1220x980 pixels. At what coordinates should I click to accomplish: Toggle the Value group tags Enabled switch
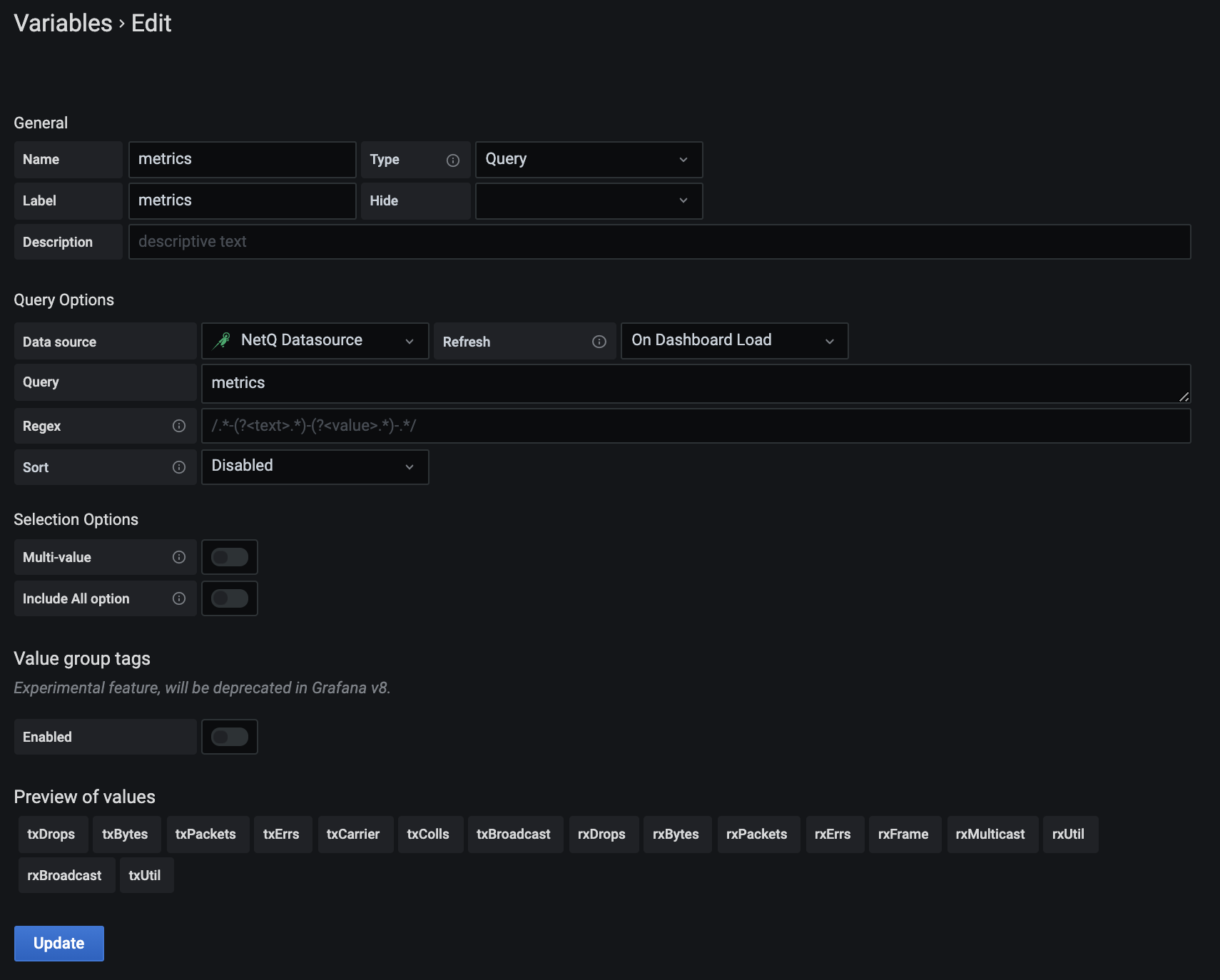(x=230, y=737)
